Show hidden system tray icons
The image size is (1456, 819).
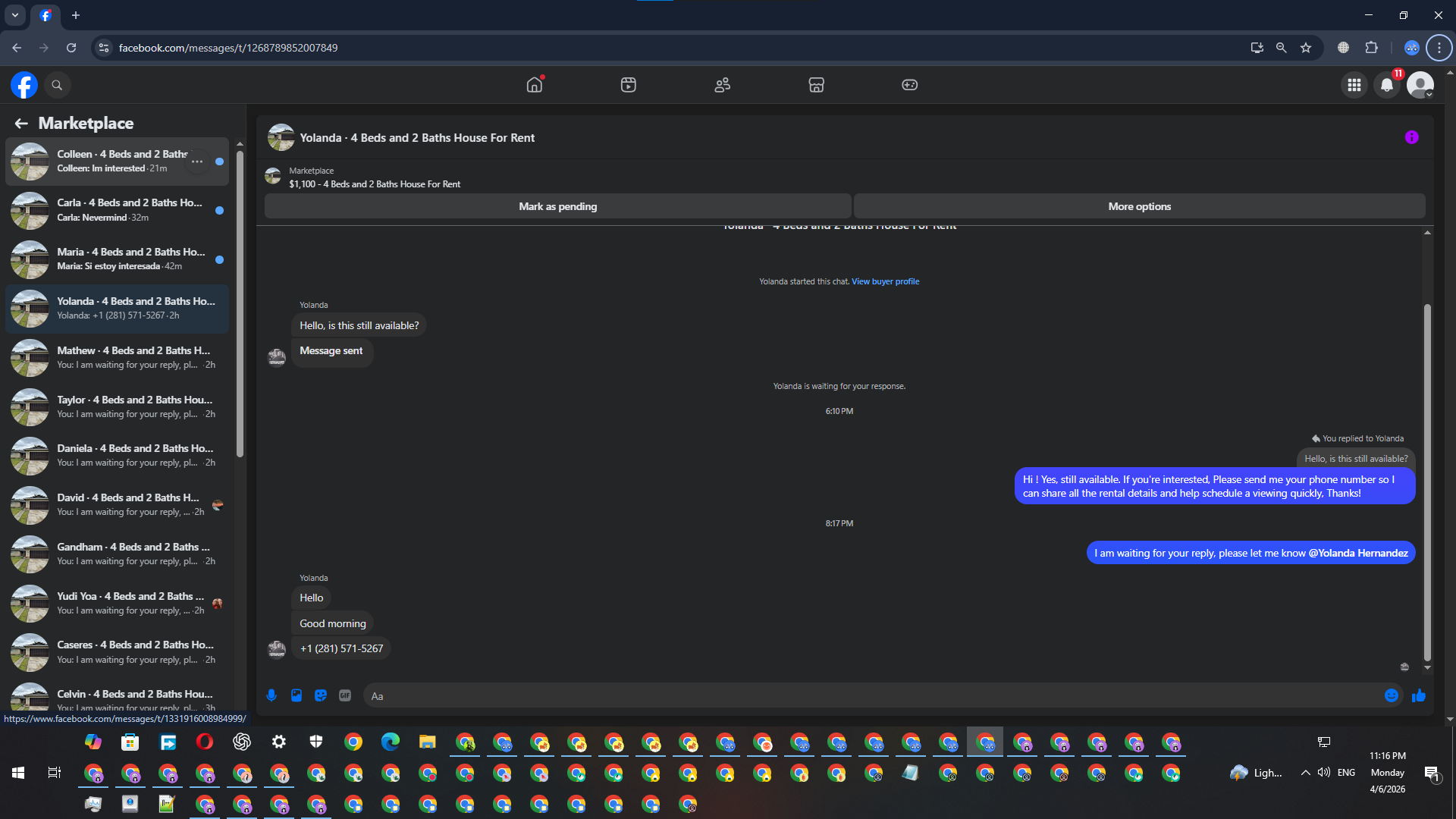tap(1305, 773)
